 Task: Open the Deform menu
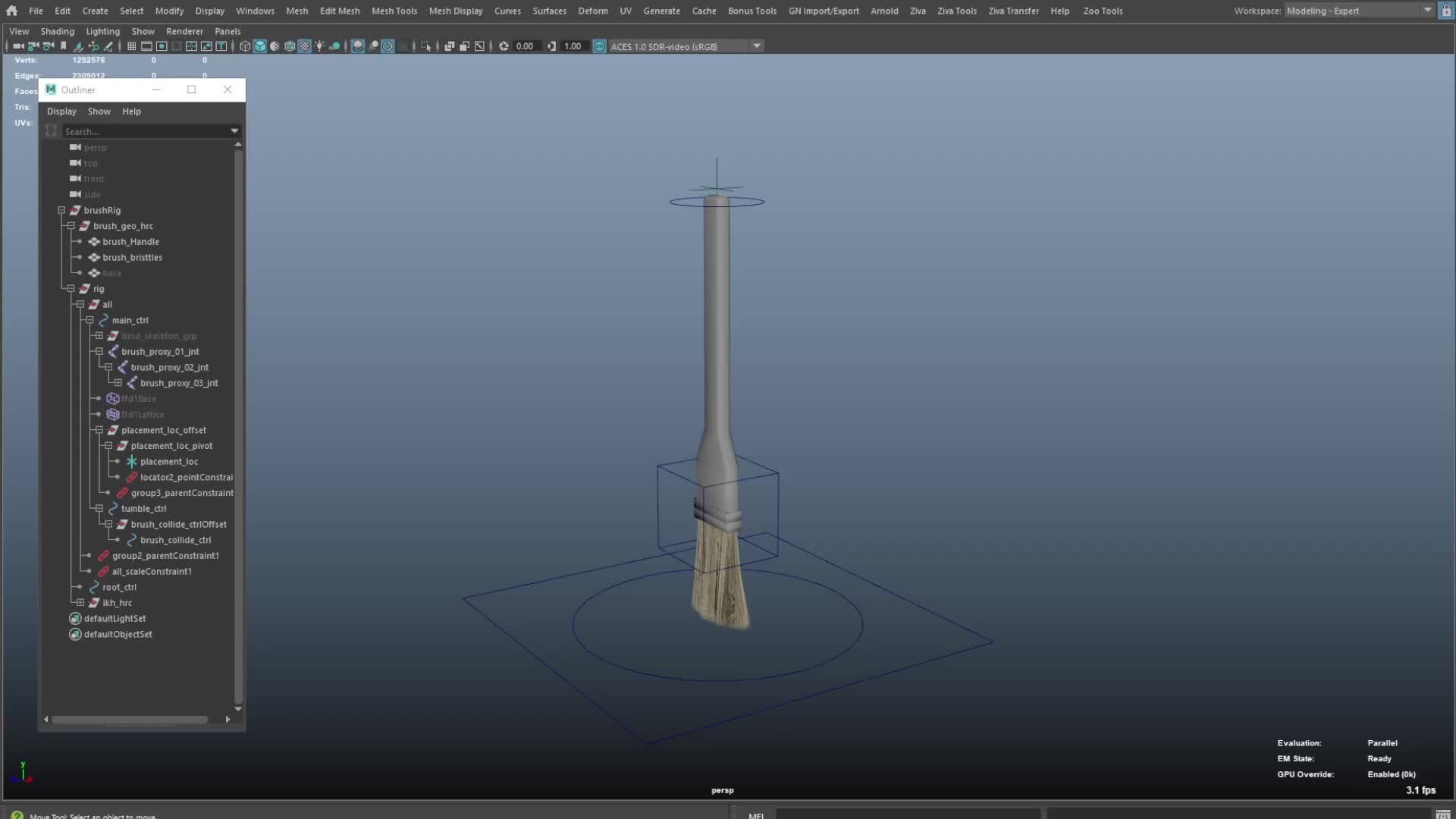coord(592,11)
